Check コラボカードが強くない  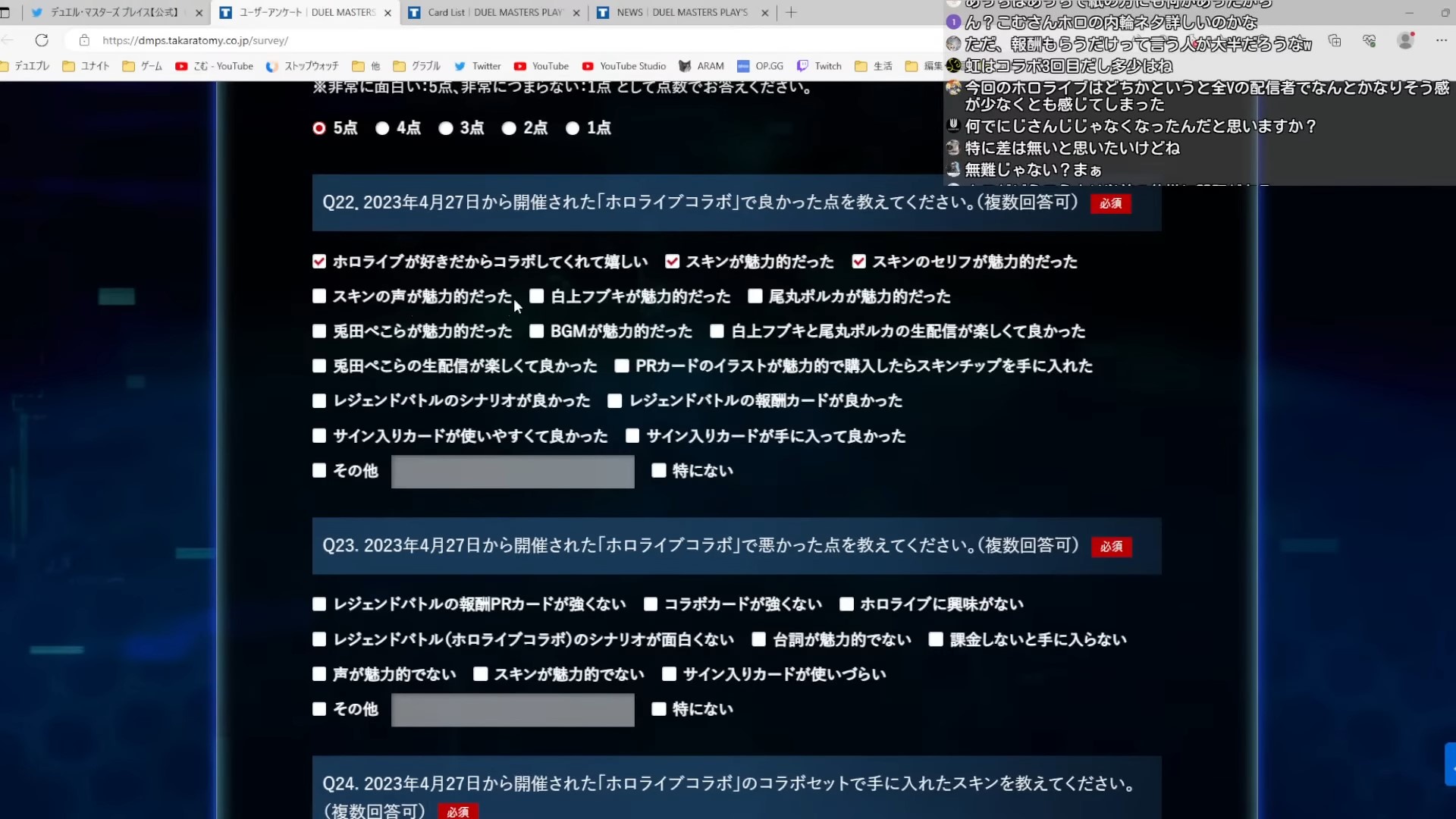(651, 604)
